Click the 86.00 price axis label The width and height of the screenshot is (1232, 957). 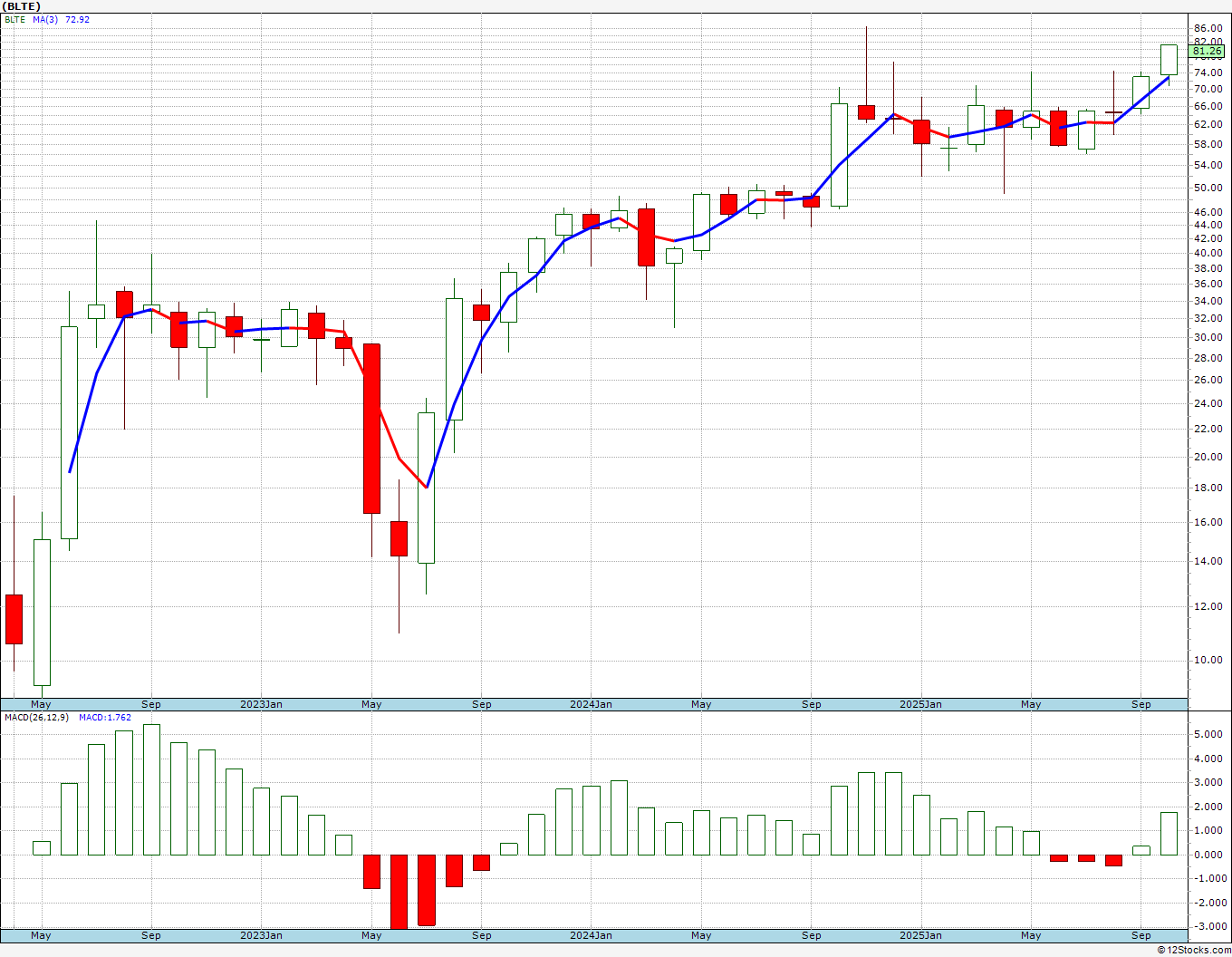click(1208, 29)
